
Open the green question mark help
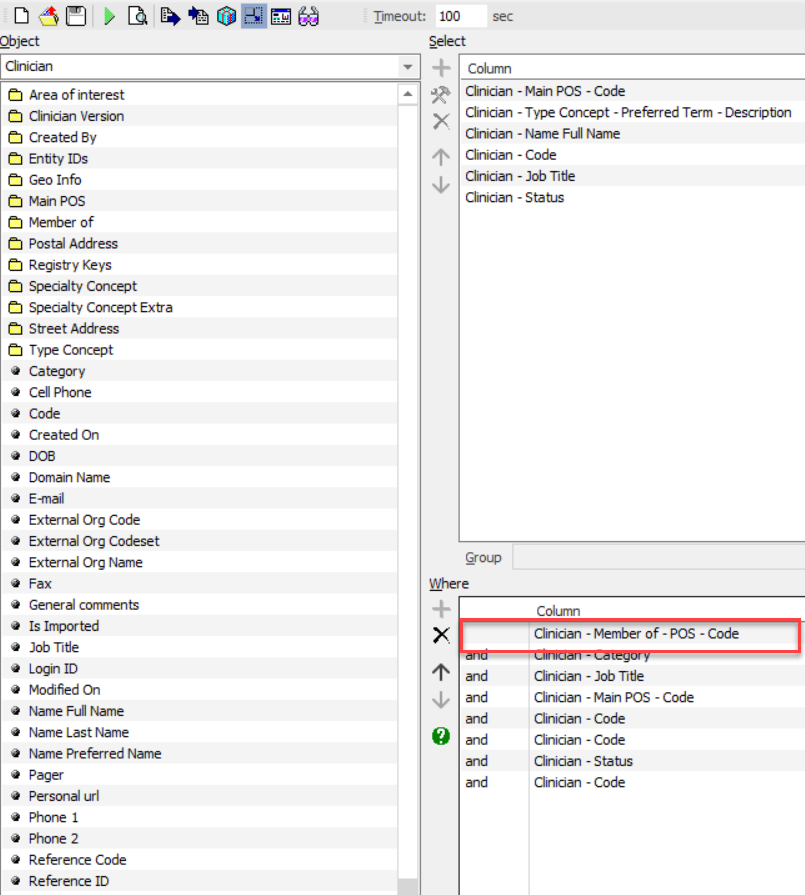pyautogui.click(x=441, y=736)
